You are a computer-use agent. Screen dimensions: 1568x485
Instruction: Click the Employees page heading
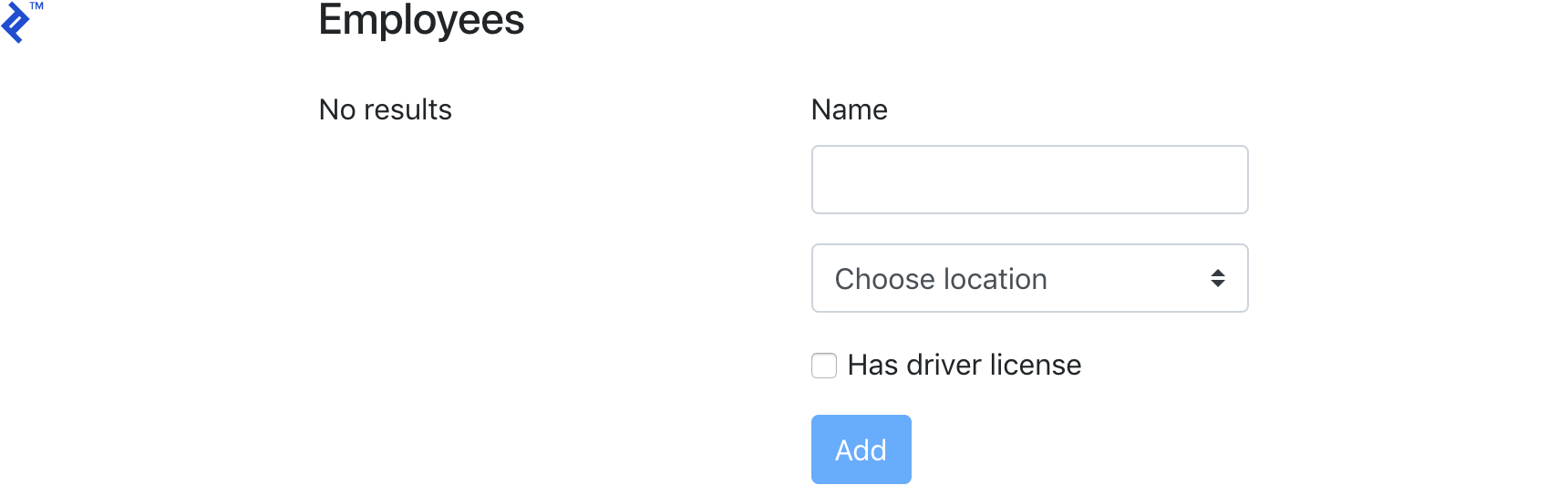pyautogui.click(x=421, y=20)
